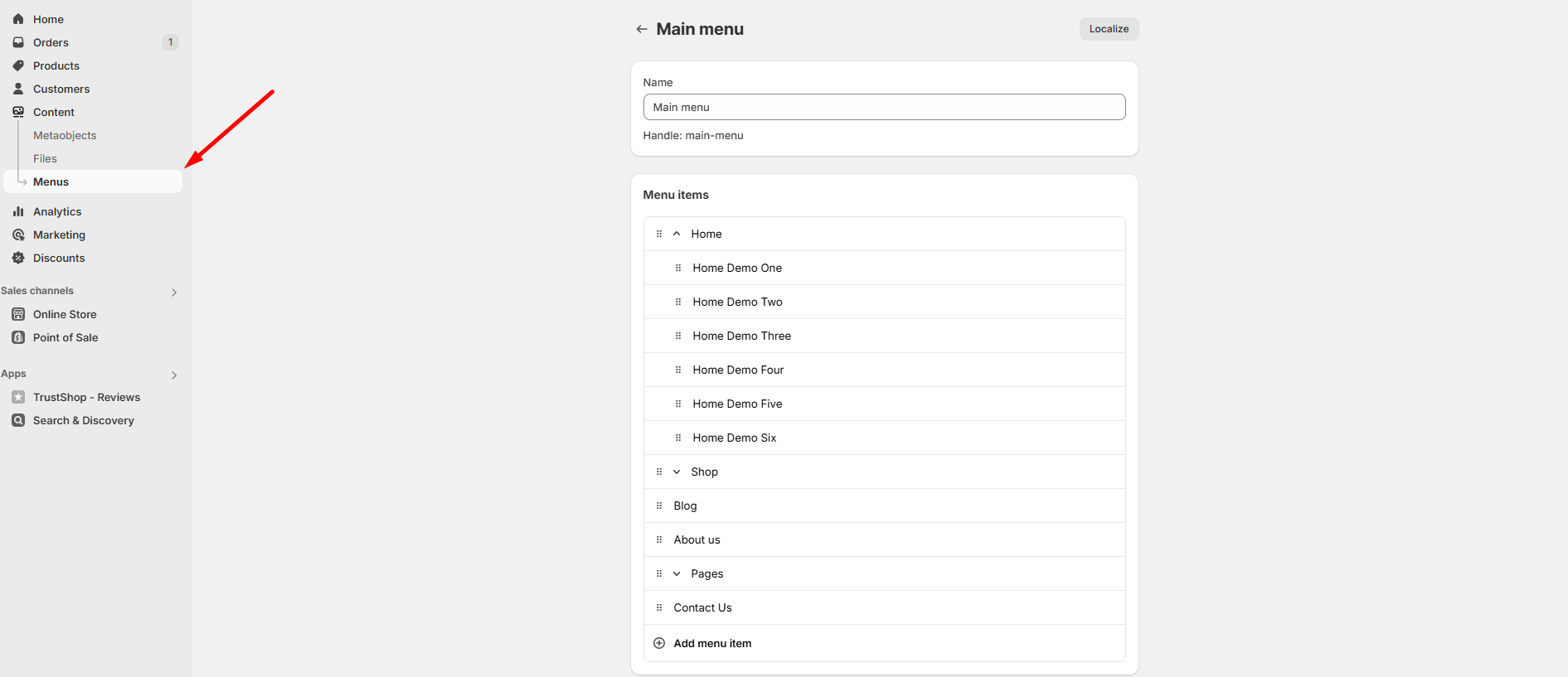Click the Home house icon in sidebar
The image size is (1568, 677).
[x=18, y=19]
